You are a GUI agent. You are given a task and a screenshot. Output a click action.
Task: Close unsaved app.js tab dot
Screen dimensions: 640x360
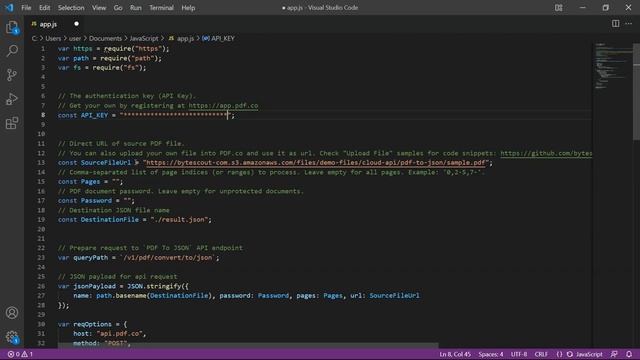(76, 24)
